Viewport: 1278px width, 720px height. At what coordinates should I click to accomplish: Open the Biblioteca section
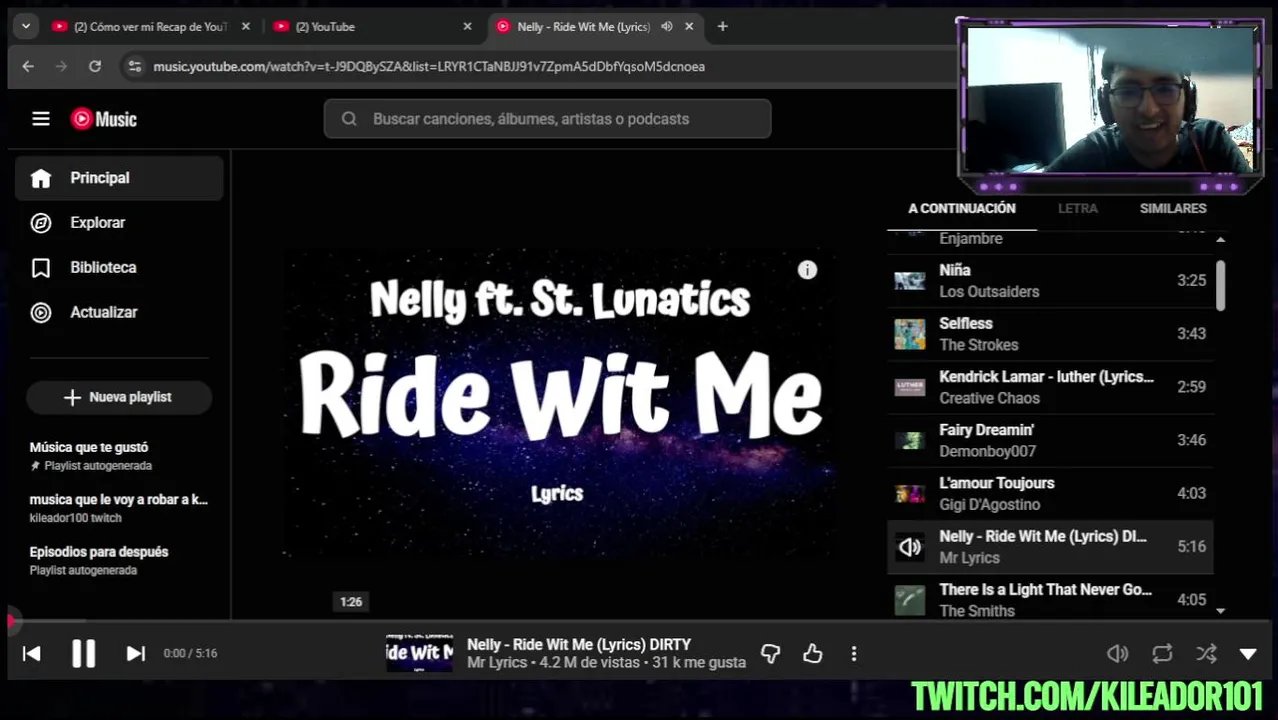[x=119, y=268]
